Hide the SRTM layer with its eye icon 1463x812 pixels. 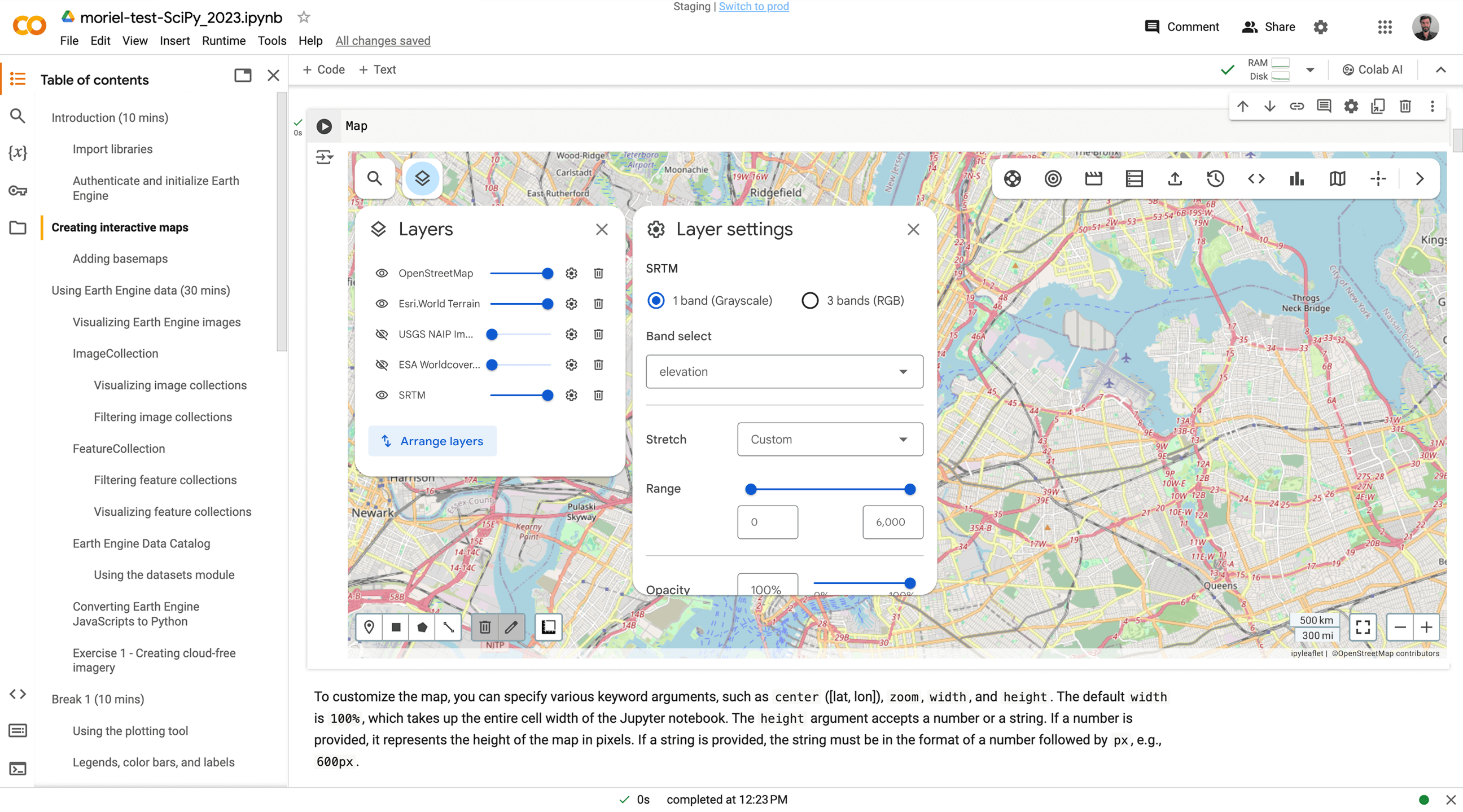382,395
